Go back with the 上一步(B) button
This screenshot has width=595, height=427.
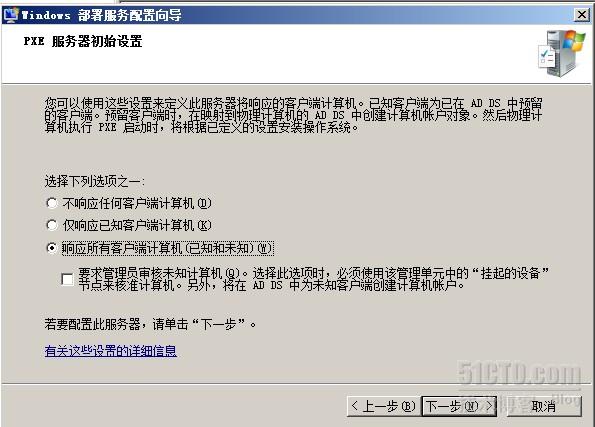coord(382,407)
